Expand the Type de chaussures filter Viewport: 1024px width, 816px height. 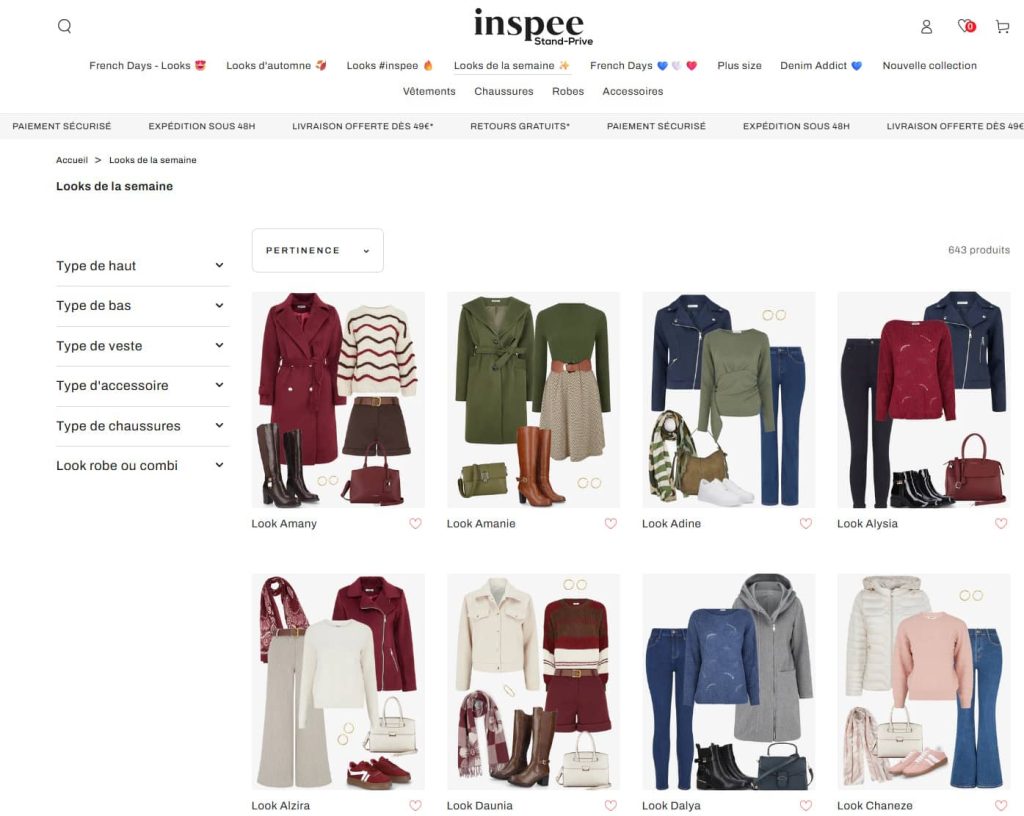pyautogui.click(x=142, y=426)
